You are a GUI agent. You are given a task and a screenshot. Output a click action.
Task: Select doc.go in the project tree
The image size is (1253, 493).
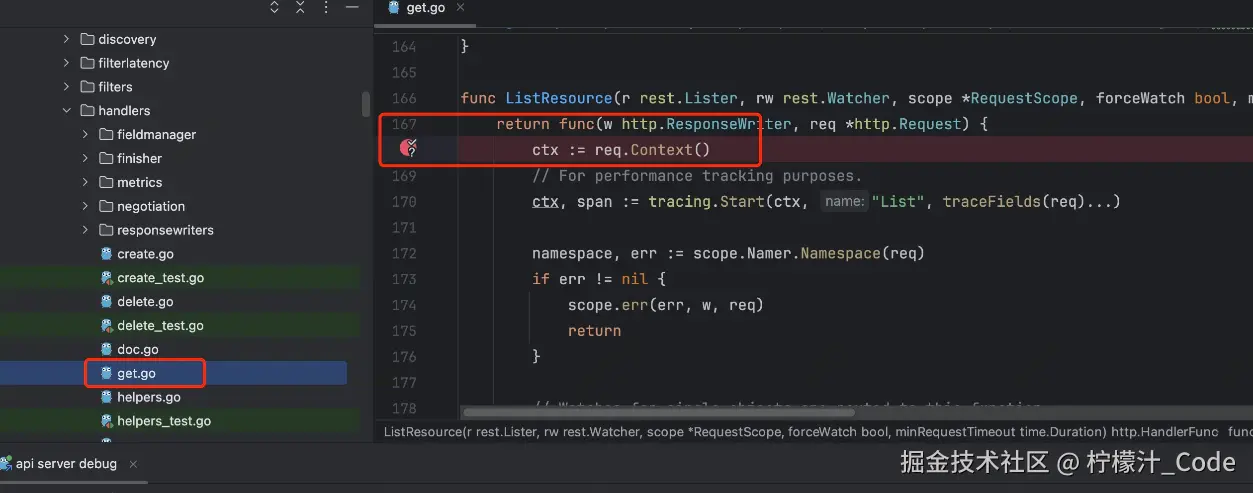click(x=138, y=350)
